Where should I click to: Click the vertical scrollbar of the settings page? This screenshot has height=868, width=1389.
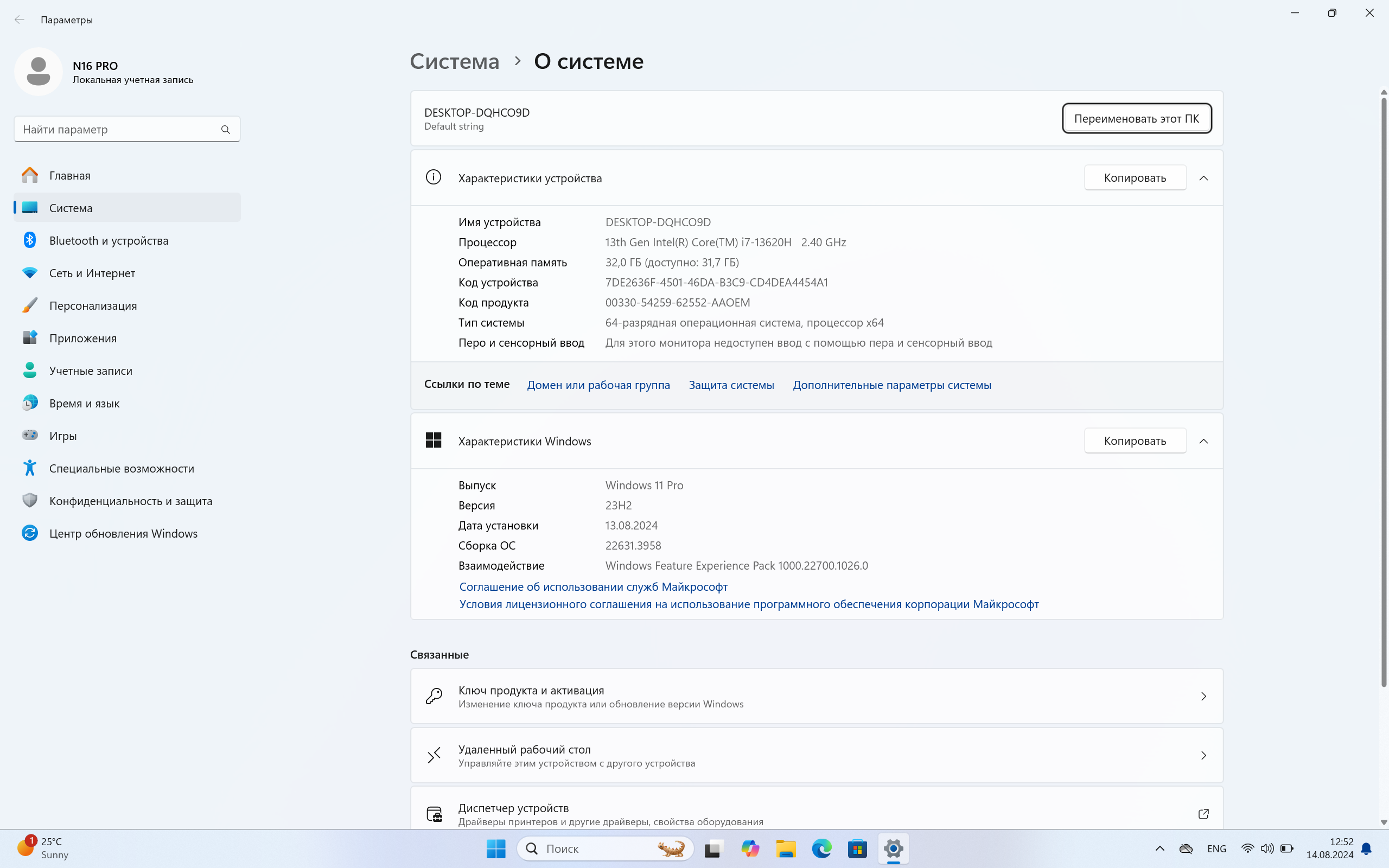click(1383, 391)
